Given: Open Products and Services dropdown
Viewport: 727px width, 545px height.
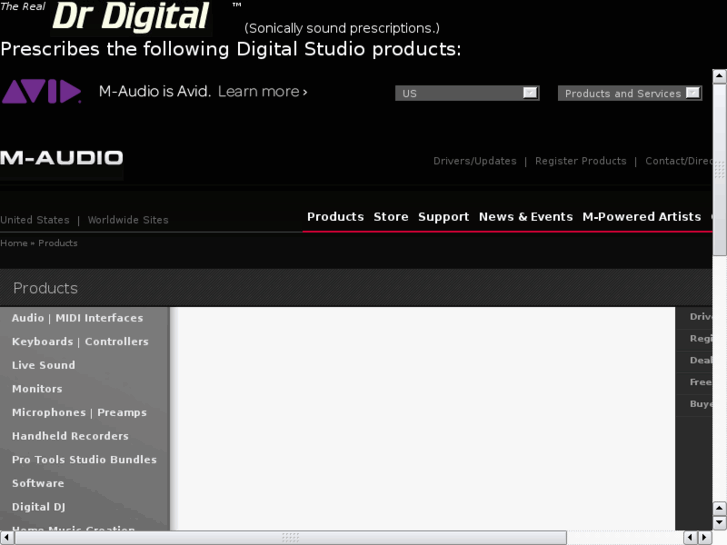Looking at the screenshot, I should click(x=630, y=93).
